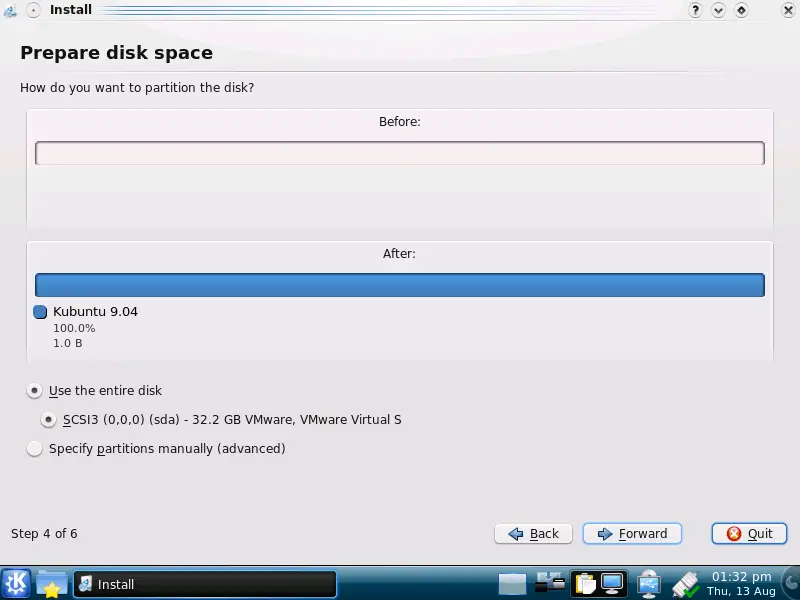Click the titlebar help question mark button
Screen dimensions: 800x600
click(x=695, y=10)
